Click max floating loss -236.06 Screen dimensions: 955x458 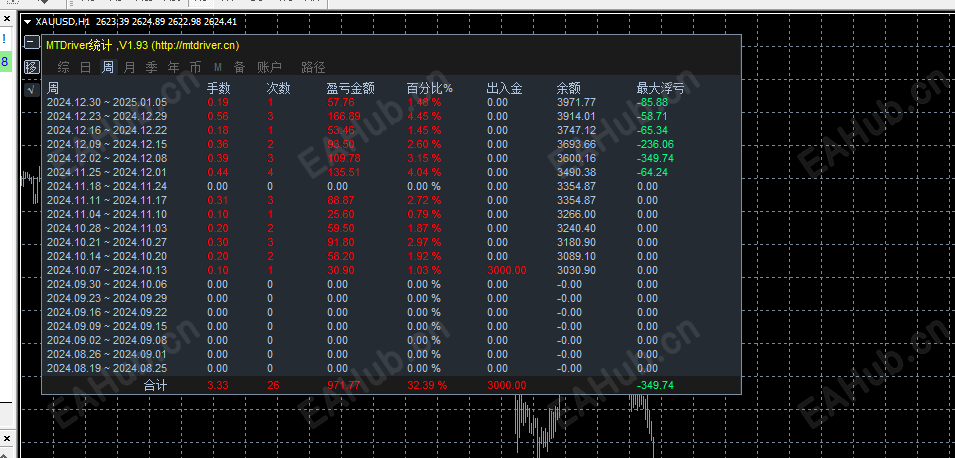pyautogui.click(x=655, y=144)
